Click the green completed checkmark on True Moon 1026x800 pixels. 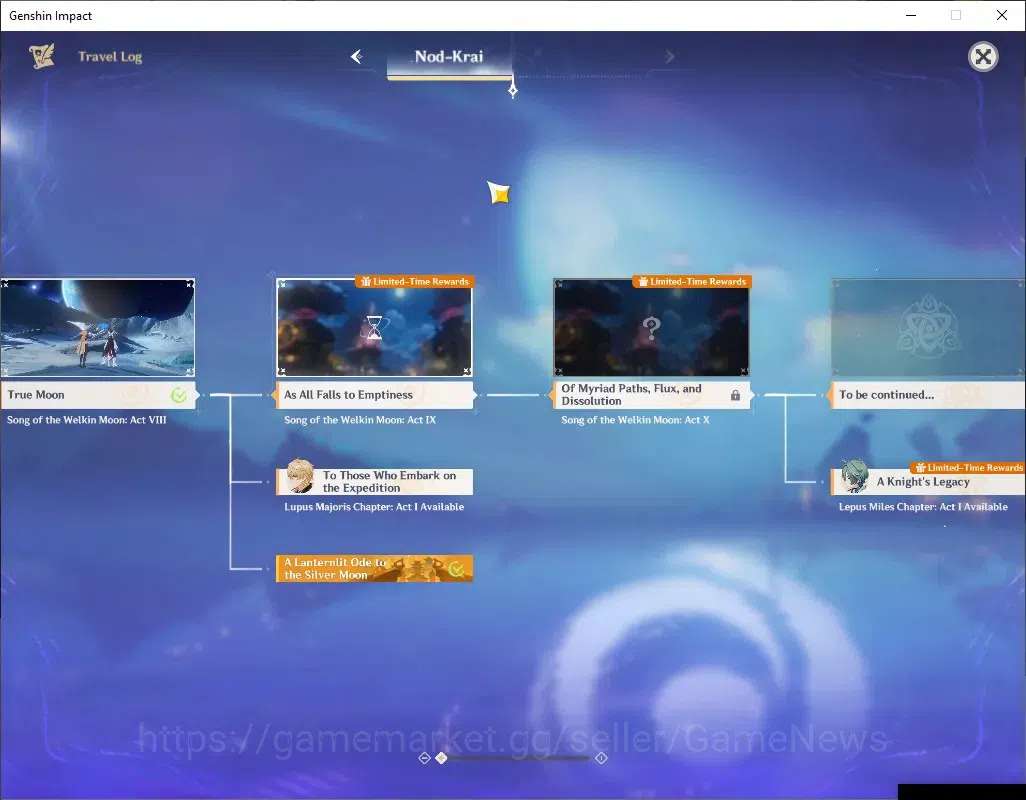pyautogui.click(x=179, y=395)
